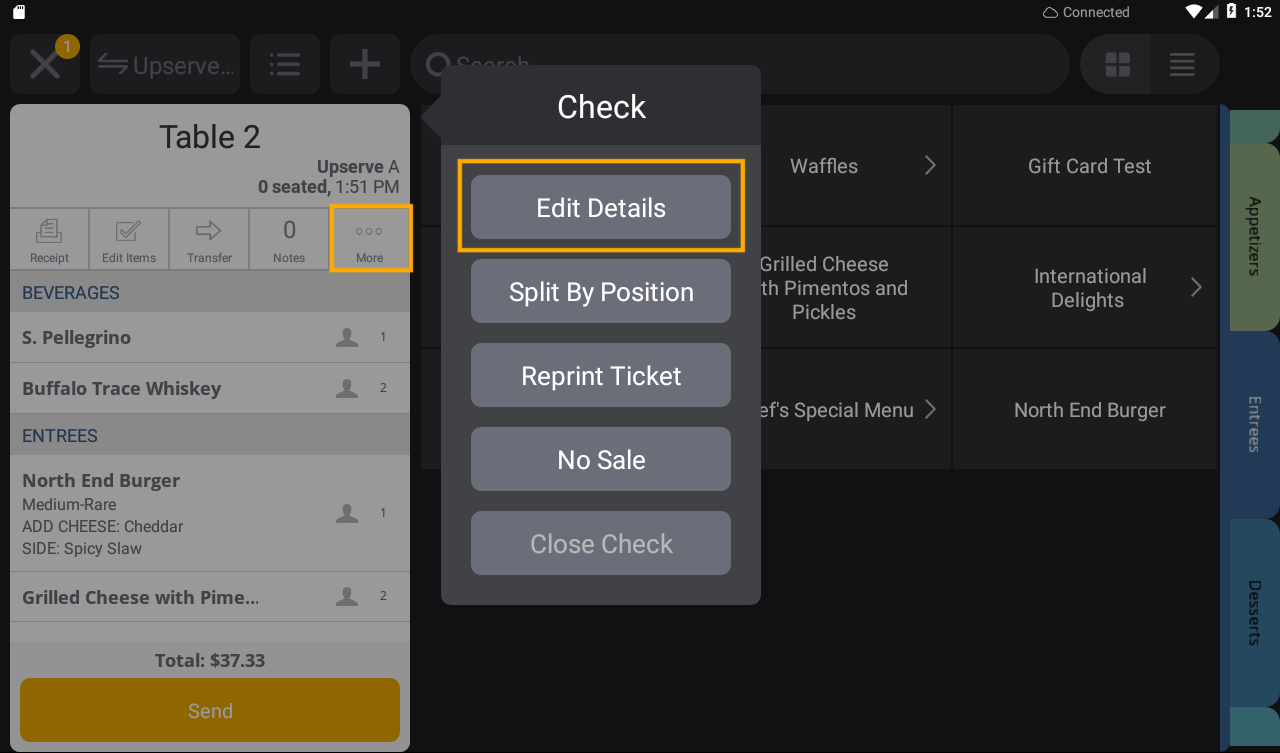Tap the battery status icon
Image resolution: width=1280 pixels, height=753 pixels.
(x=1230, y=12)
